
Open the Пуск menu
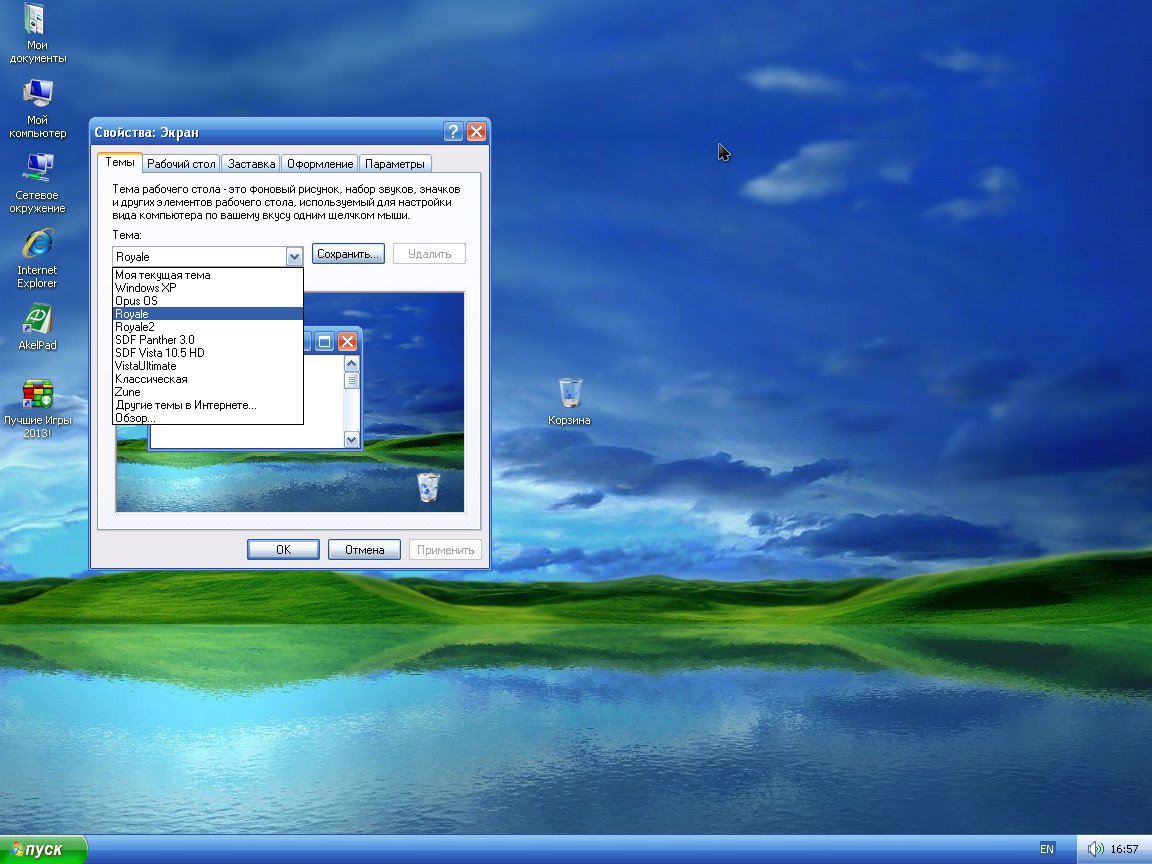40,848
